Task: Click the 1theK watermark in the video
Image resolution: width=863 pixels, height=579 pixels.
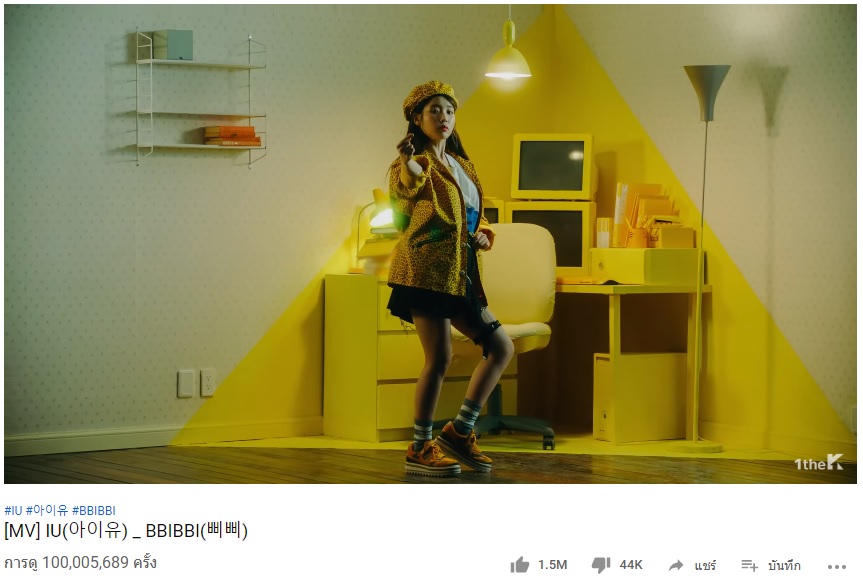Action: 819,463
